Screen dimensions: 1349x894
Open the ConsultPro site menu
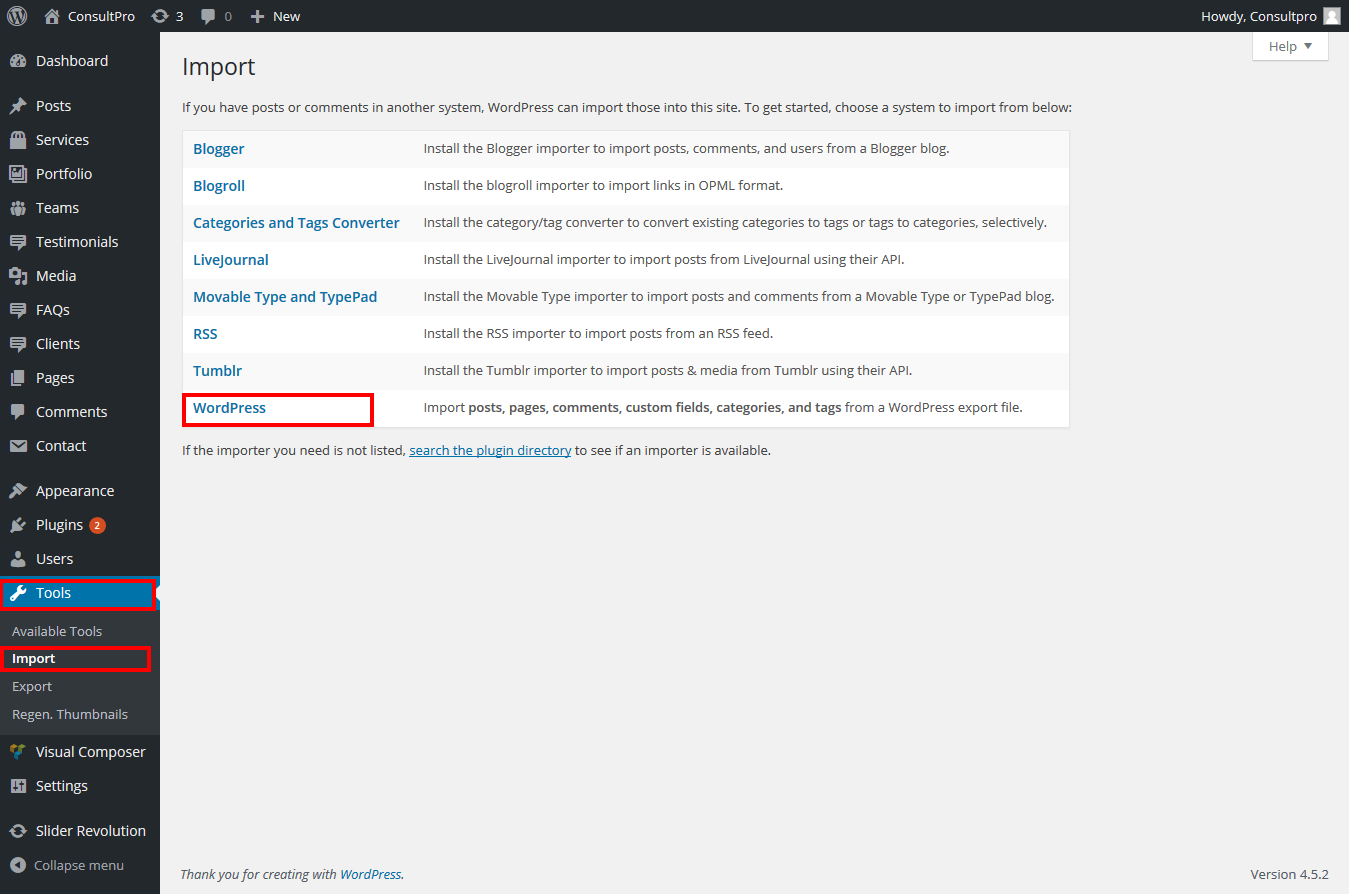pyautogui.click(x=100, y=16)
